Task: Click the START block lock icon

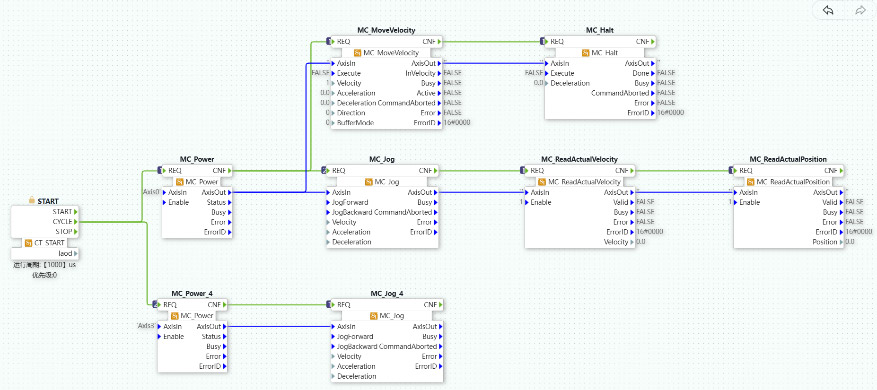Action: (x=31, y=200)
